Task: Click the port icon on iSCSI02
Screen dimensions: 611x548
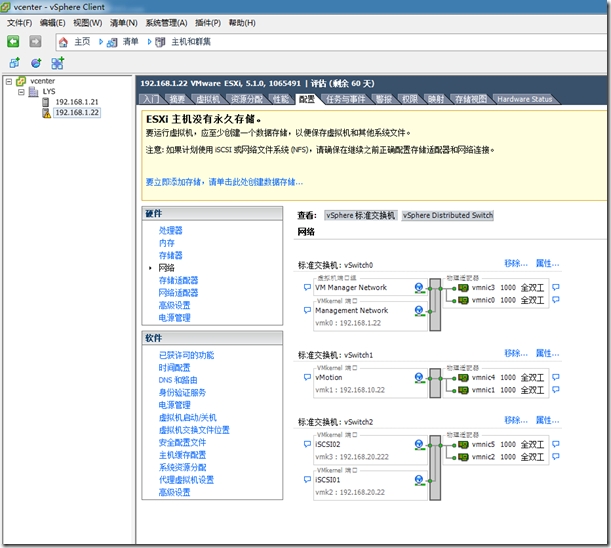Action: (x=419, y=445)
